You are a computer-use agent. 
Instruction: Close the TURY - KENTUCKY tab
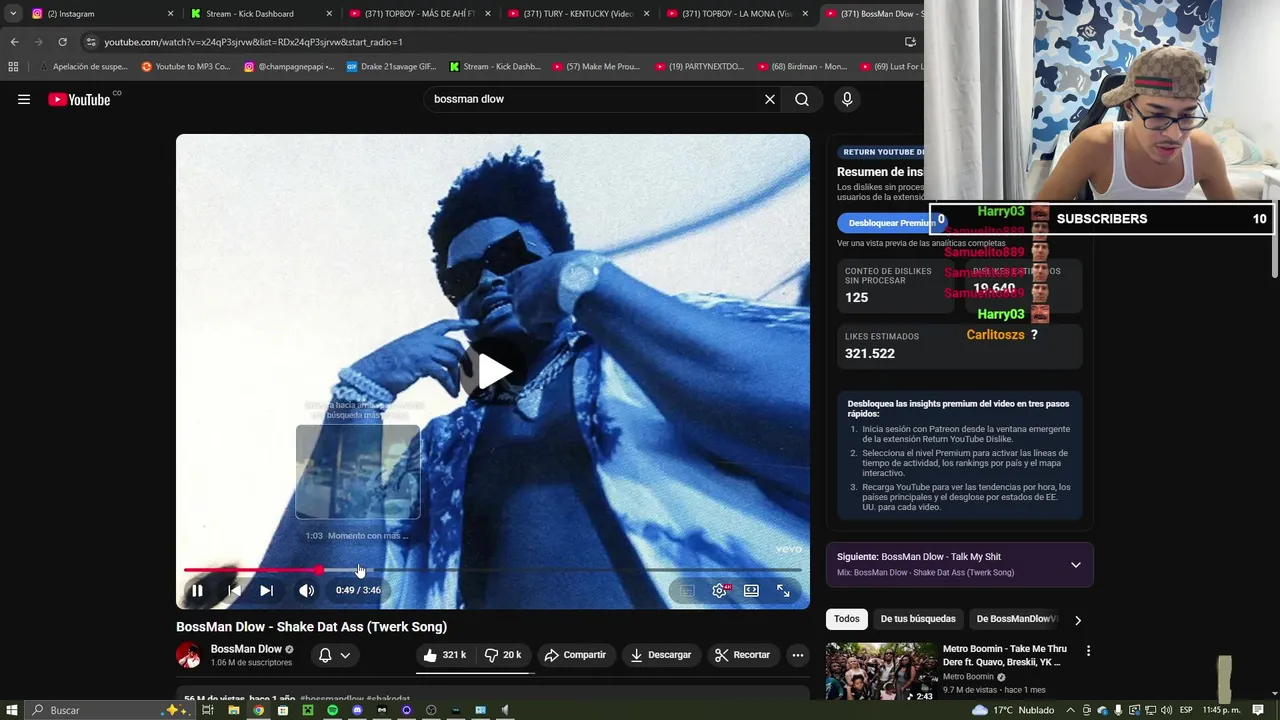click(647, 14)
